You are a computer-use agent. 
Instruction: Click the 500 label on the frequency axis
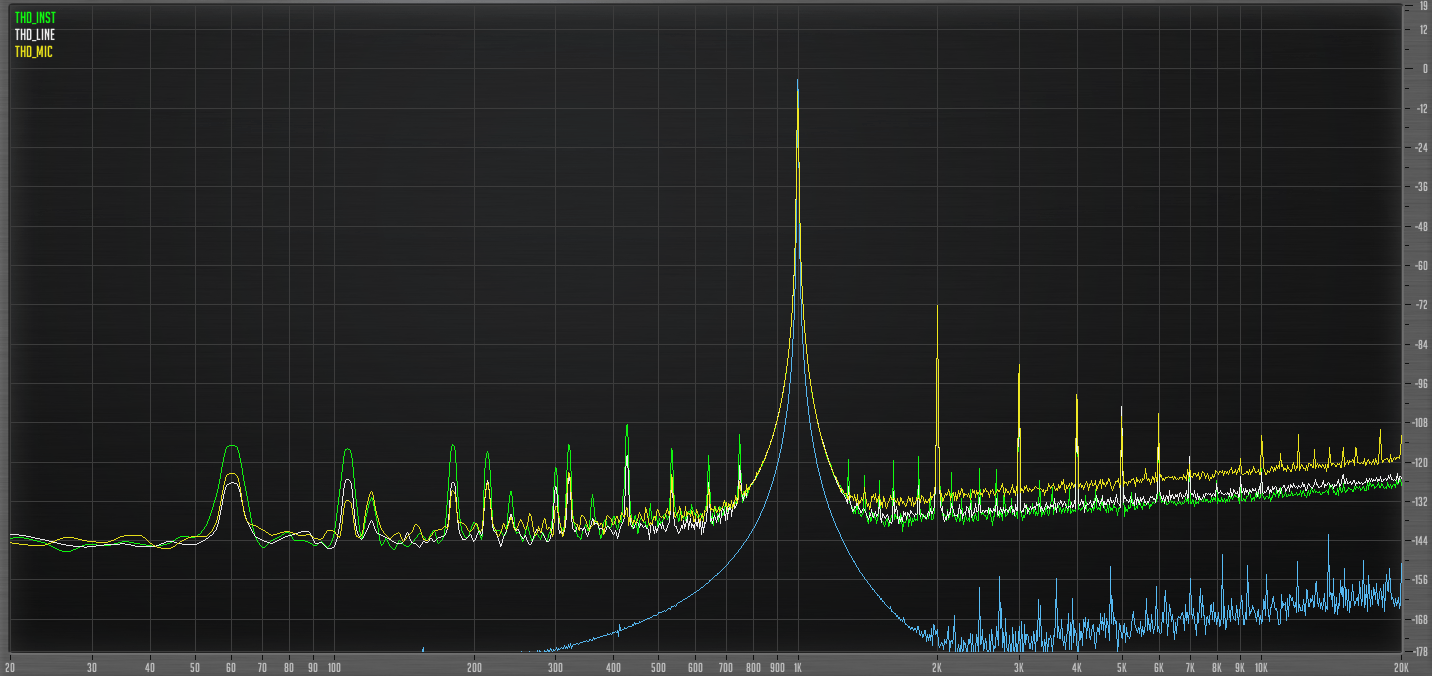pyautogui.click(x=658, y=667)
